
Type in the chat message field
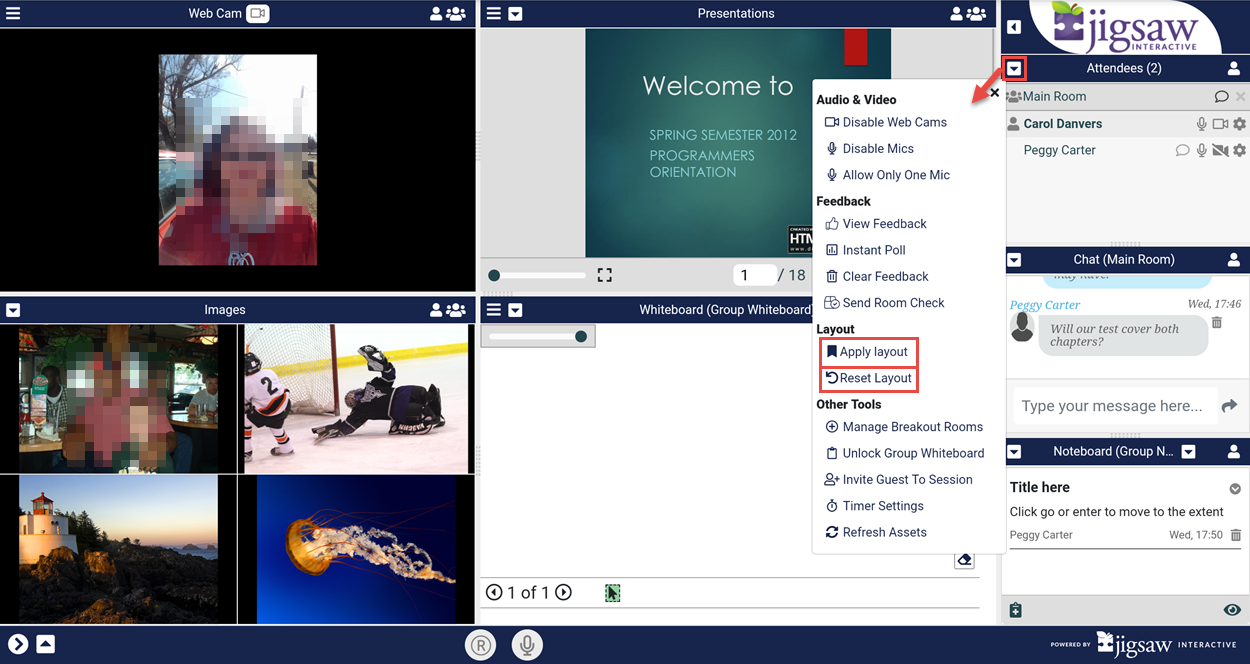pos(1112,405)
